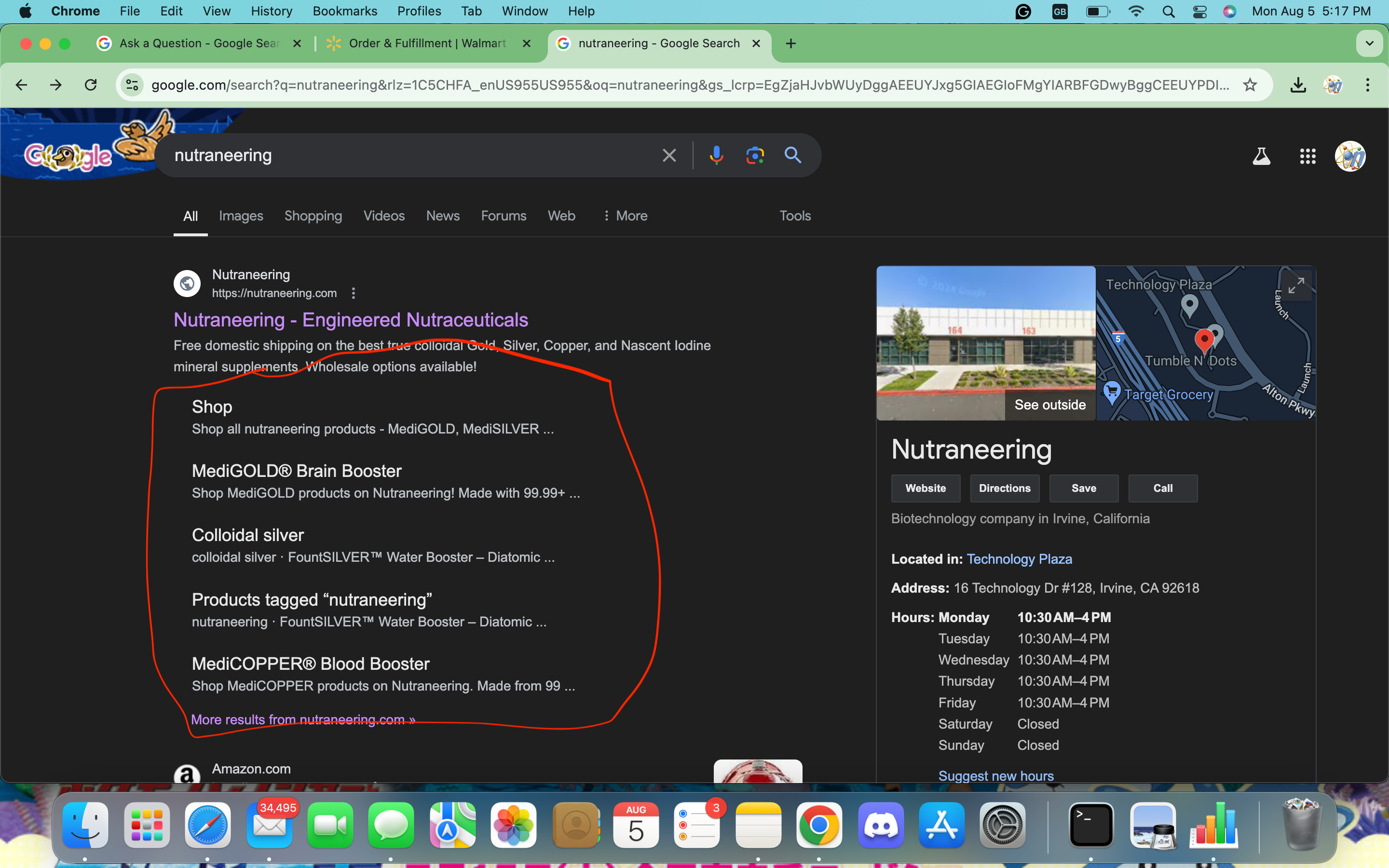The image size is (1389, 868).
Task: Open MediCOPPER Blood Booster sitelink
Action: click(x=311, y=664)
